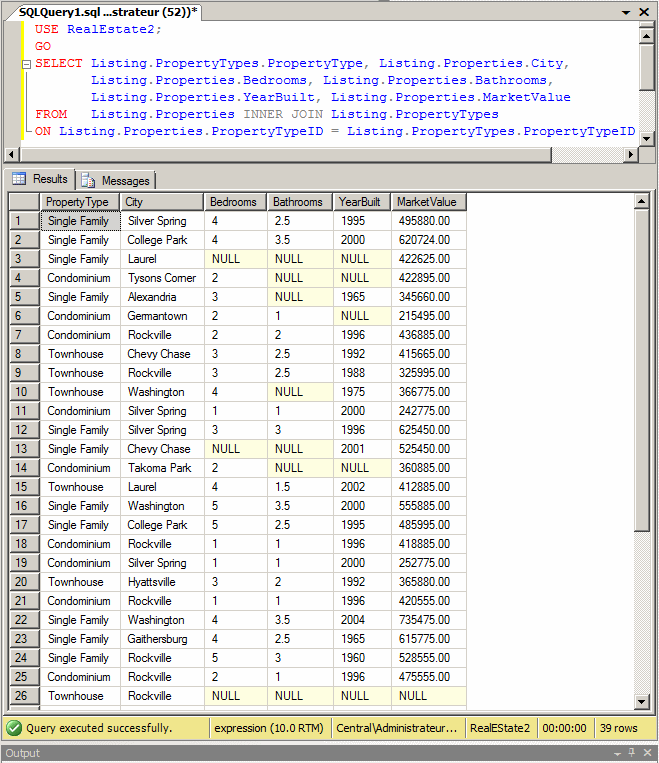This screenshot has width=659, height=763.
Task: Click 'Query executed successfully.' status text
Action: 99,728
